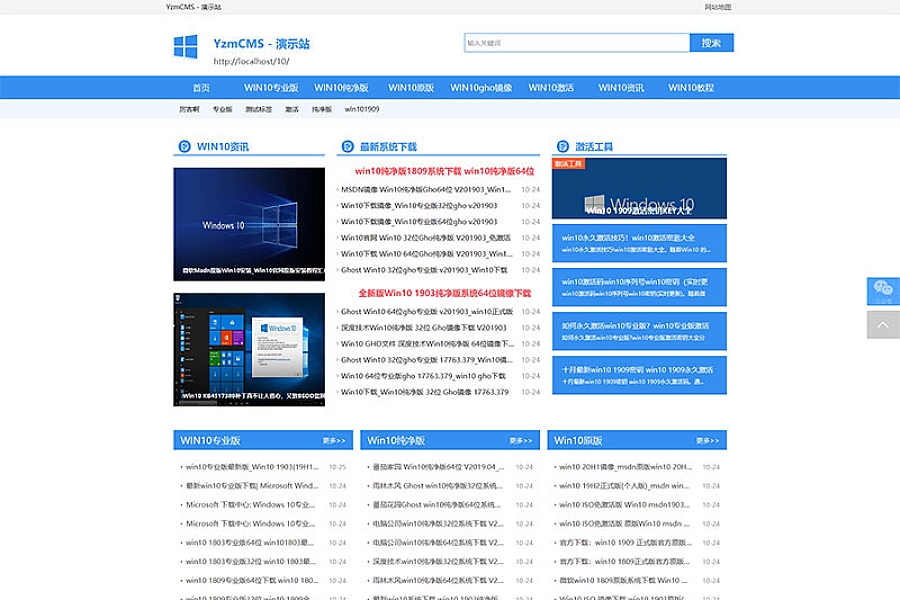Open the WIN10教程 navigation menu item
This screenshot has height=600, width=900.
[691, 88]
